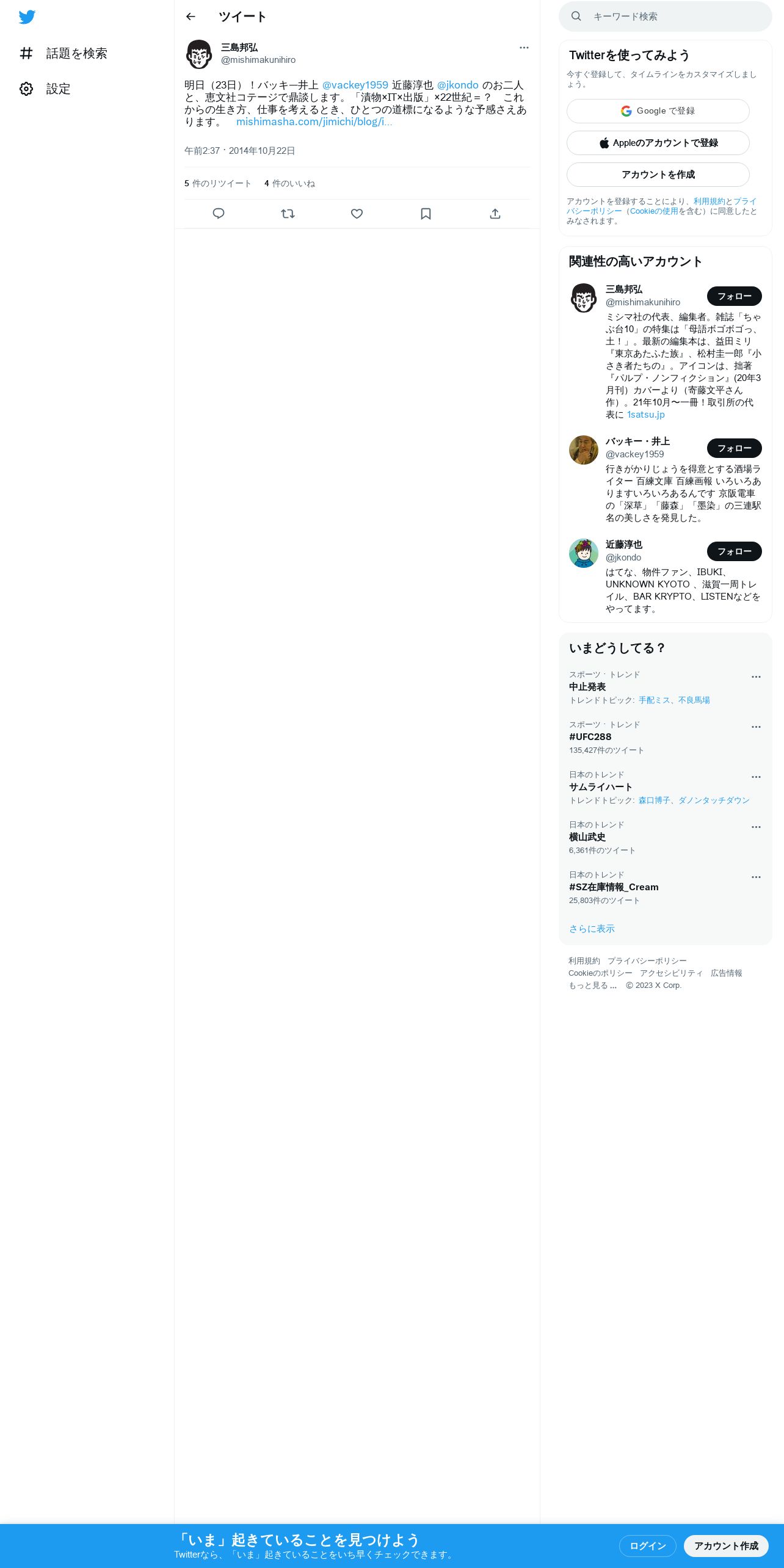784x1568 pixels.
Task: Retweet using the retweet arrows icon
Action: click(288, 214)
